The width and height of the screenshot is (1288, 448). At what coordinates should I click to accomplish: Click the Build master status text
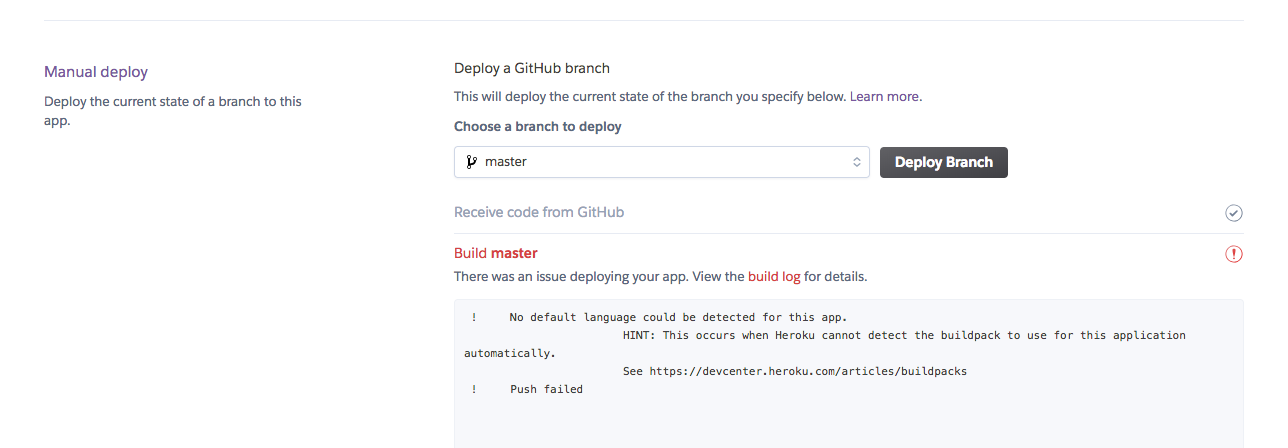point(496,253)
